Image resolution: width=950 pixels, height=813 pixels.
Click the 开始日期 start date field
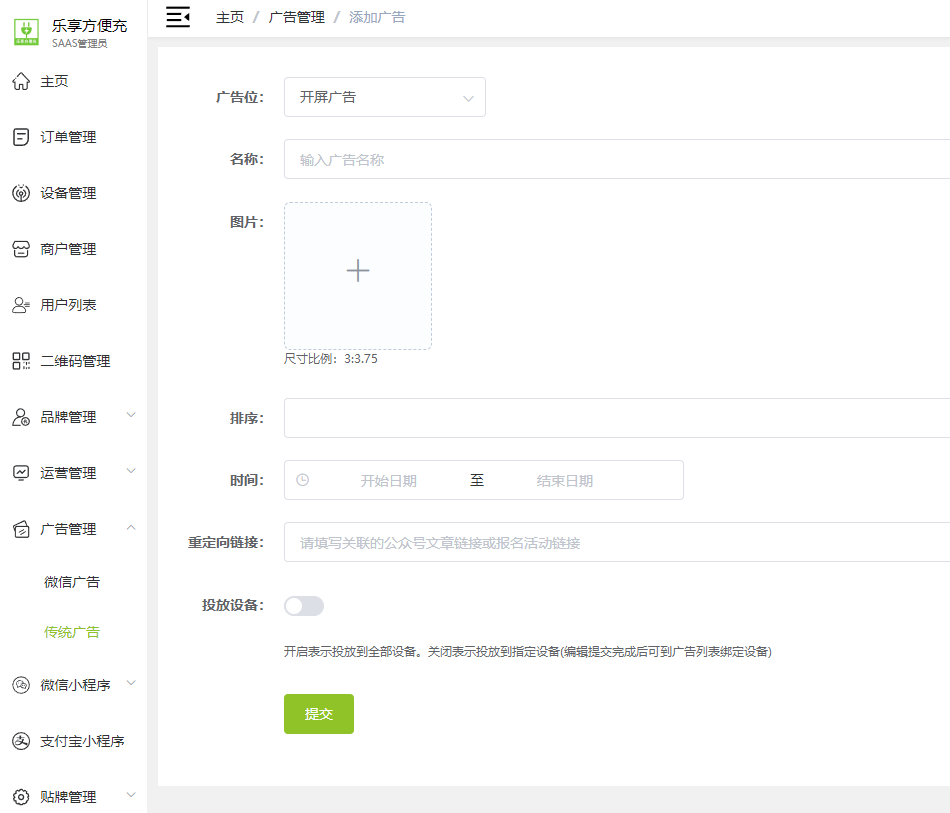click(388, 480)
